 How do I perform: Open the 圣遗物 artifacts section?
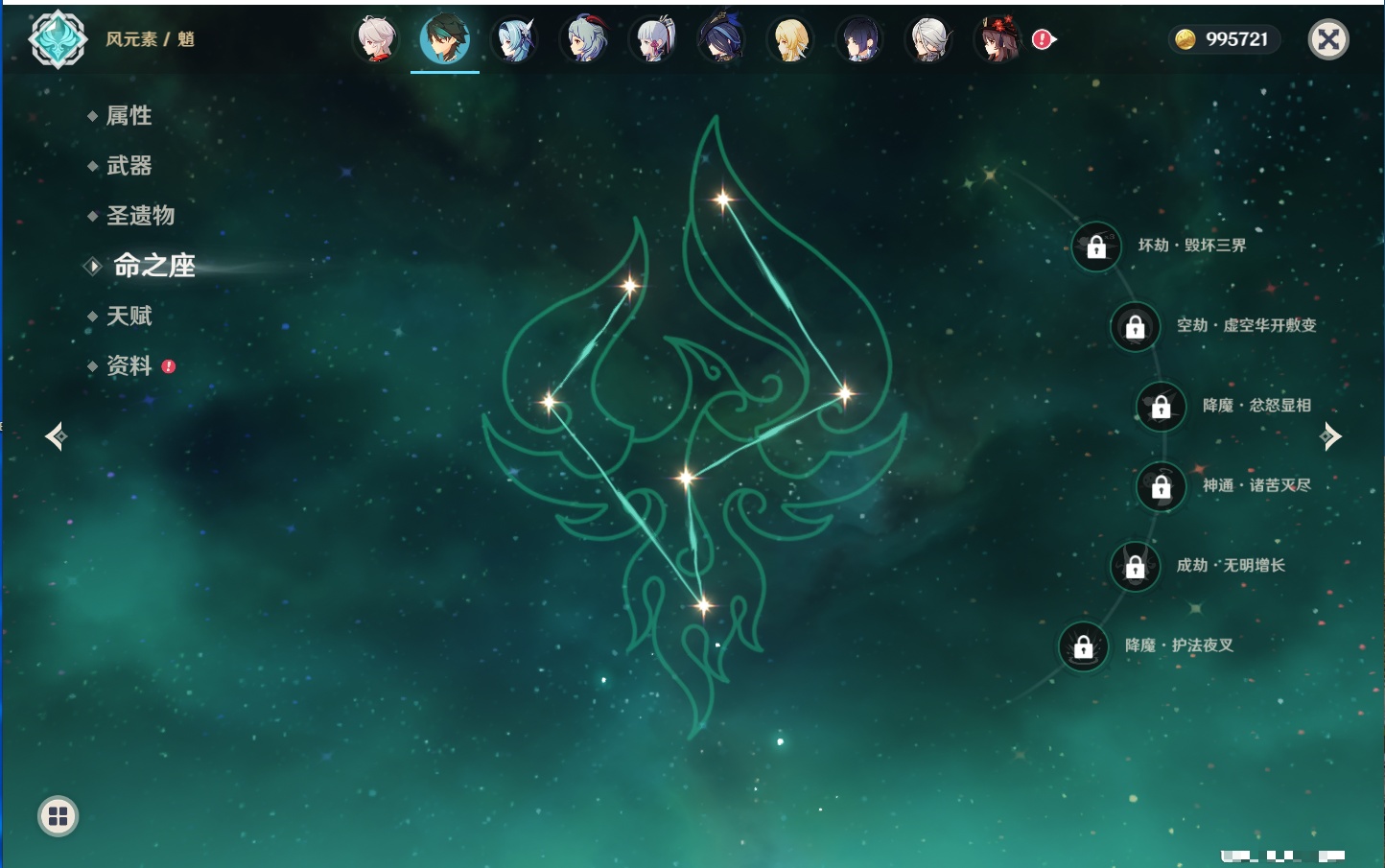click(140, 216)
